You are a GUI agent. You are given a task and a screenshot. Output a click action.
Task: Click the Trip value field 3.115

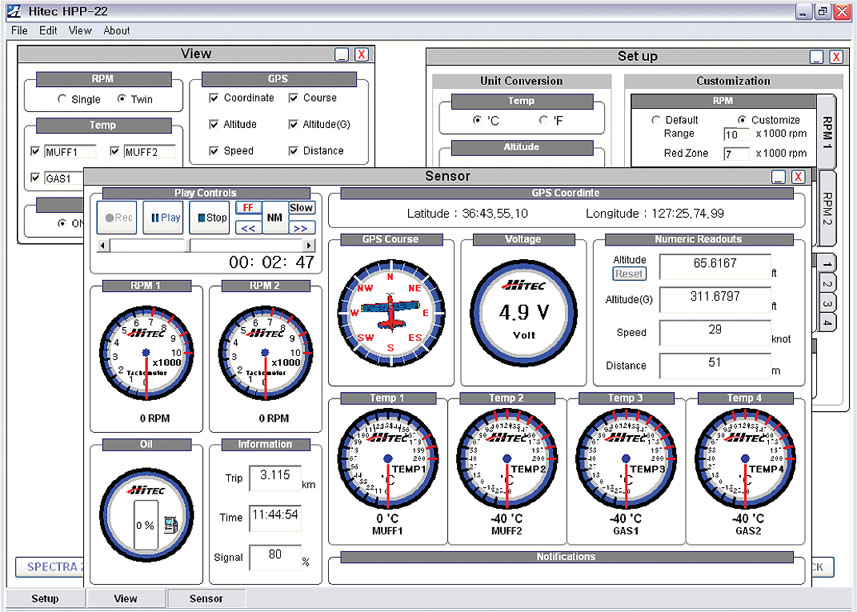[x=275, y=478]
